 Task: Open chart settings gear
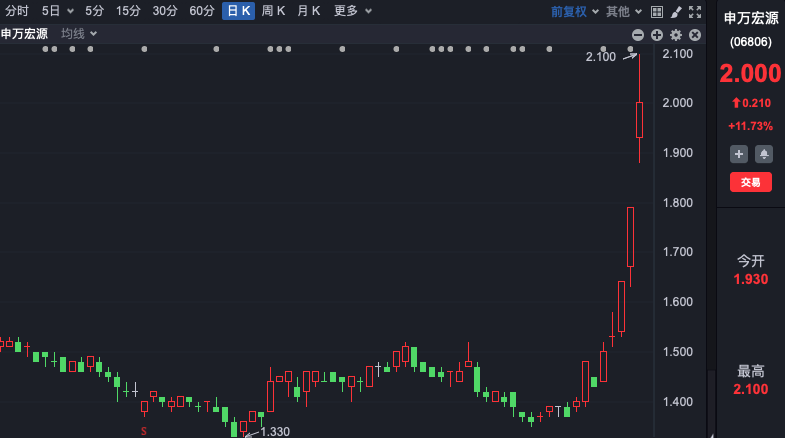click(x=676, y=34)
